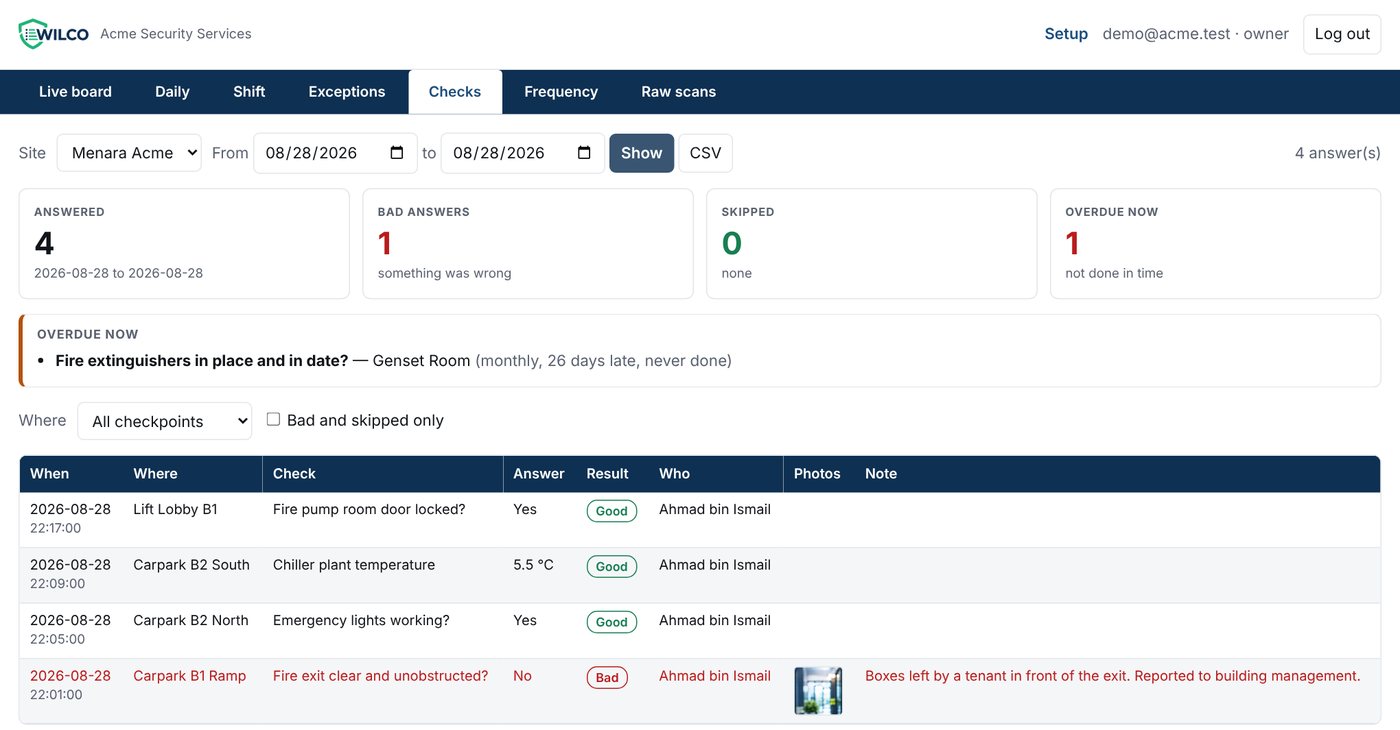
Task: Click the 'Chiller plant temperature' cell
Action: [x=354, y=565]
